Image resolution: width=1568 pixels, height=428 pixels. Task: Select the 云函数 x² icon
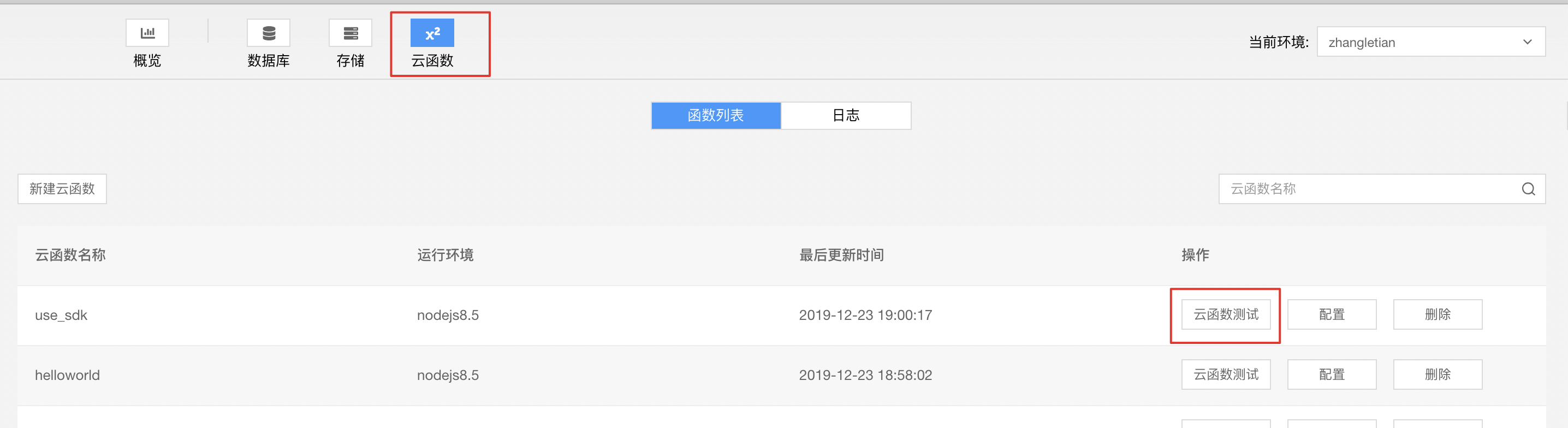coord(432,33)
